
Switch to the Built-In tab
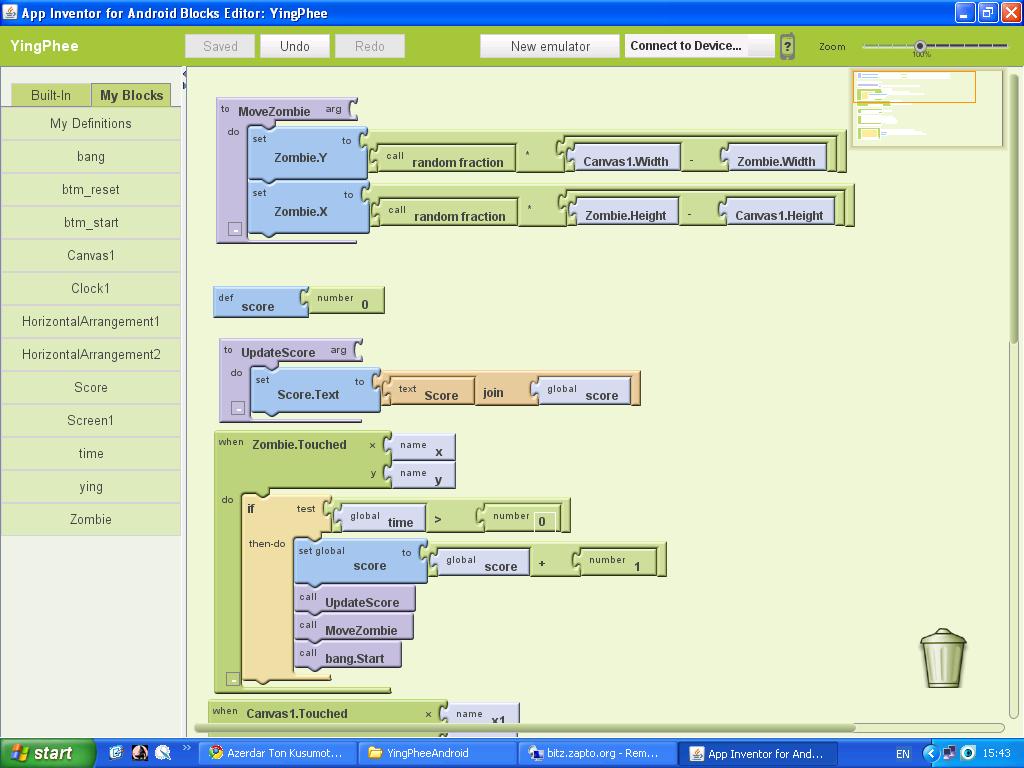(50, 95)
